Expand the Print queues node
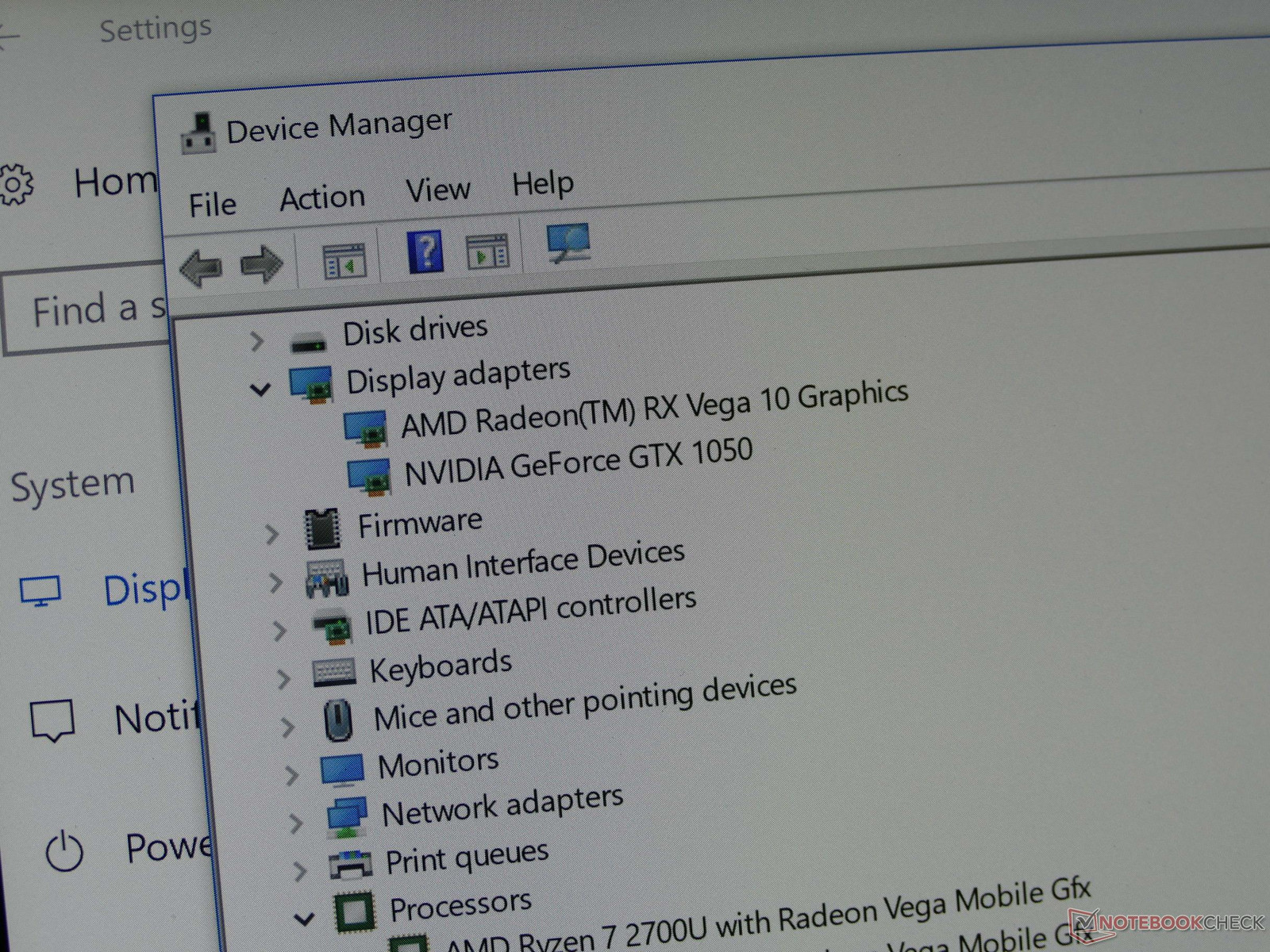This screenshot has width=1270, height=952. 299,871
